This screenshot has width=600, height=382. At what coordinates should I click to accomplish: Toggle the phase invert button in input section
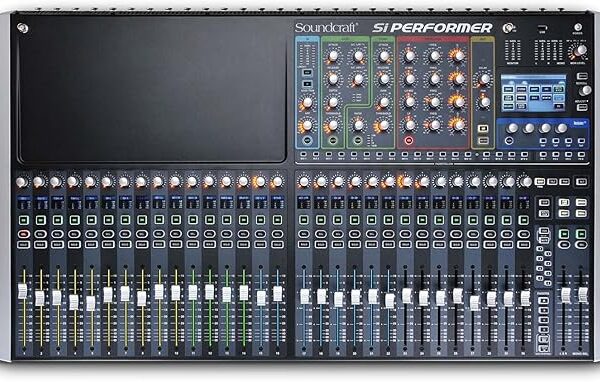(307, 84)
